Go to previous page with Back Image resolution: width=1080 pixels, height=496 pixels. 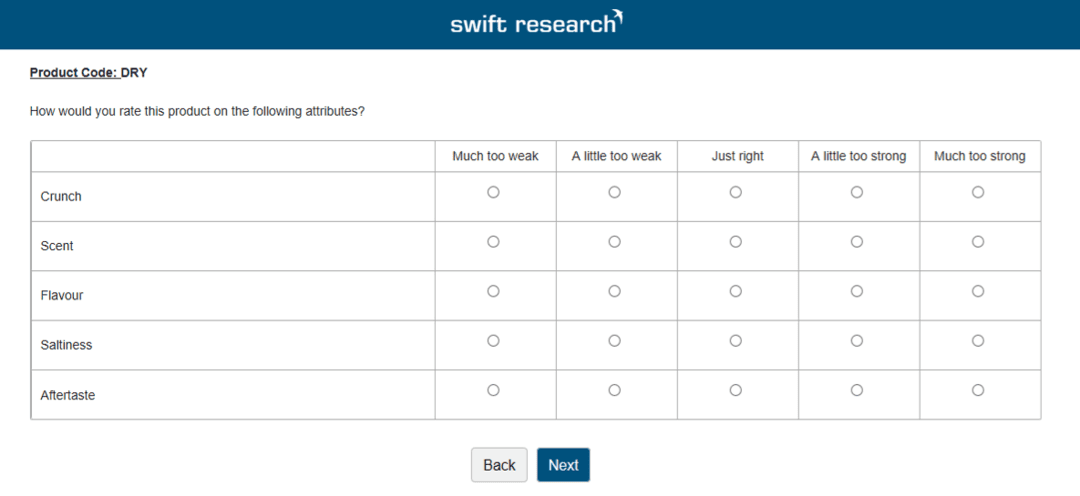[x=499, y=465]
